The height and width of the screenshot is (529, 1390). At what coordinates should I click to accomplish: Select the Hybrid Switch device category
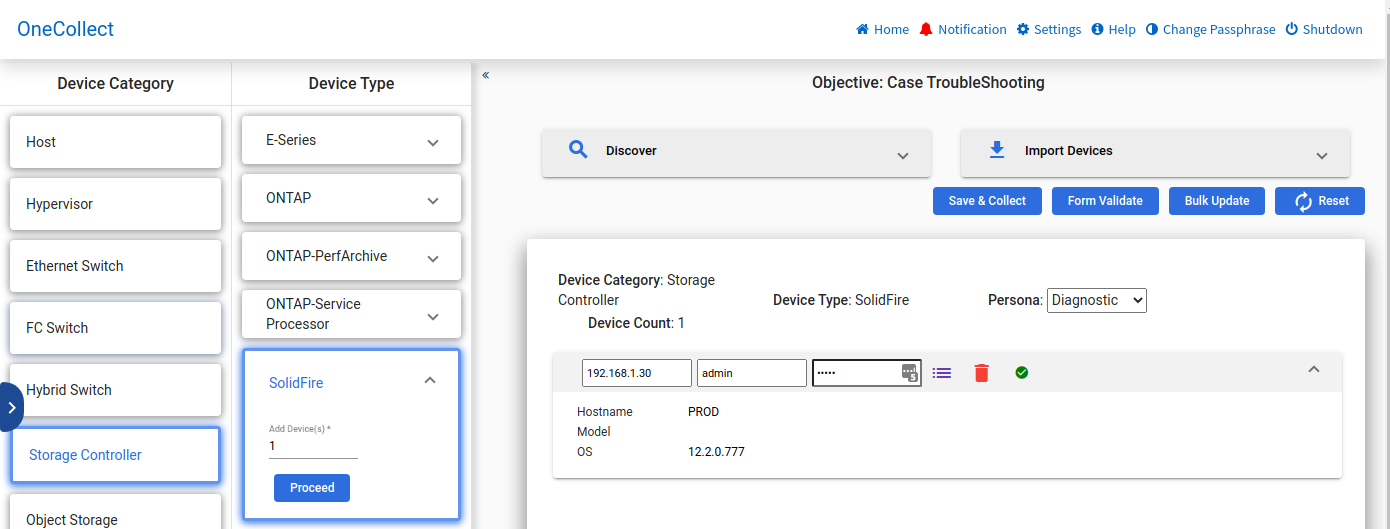click(115, 390)
